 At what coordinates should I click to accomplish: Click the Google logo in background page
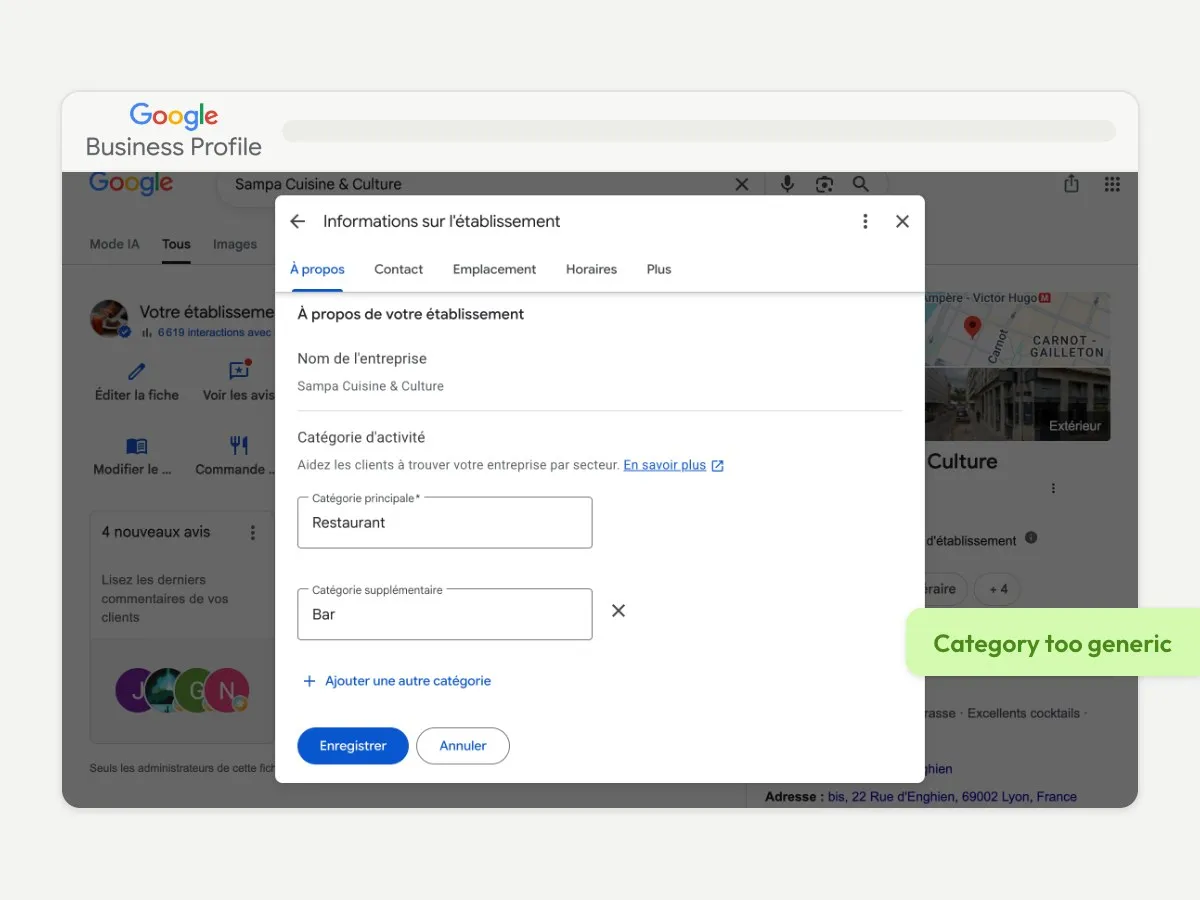point(131,184)
